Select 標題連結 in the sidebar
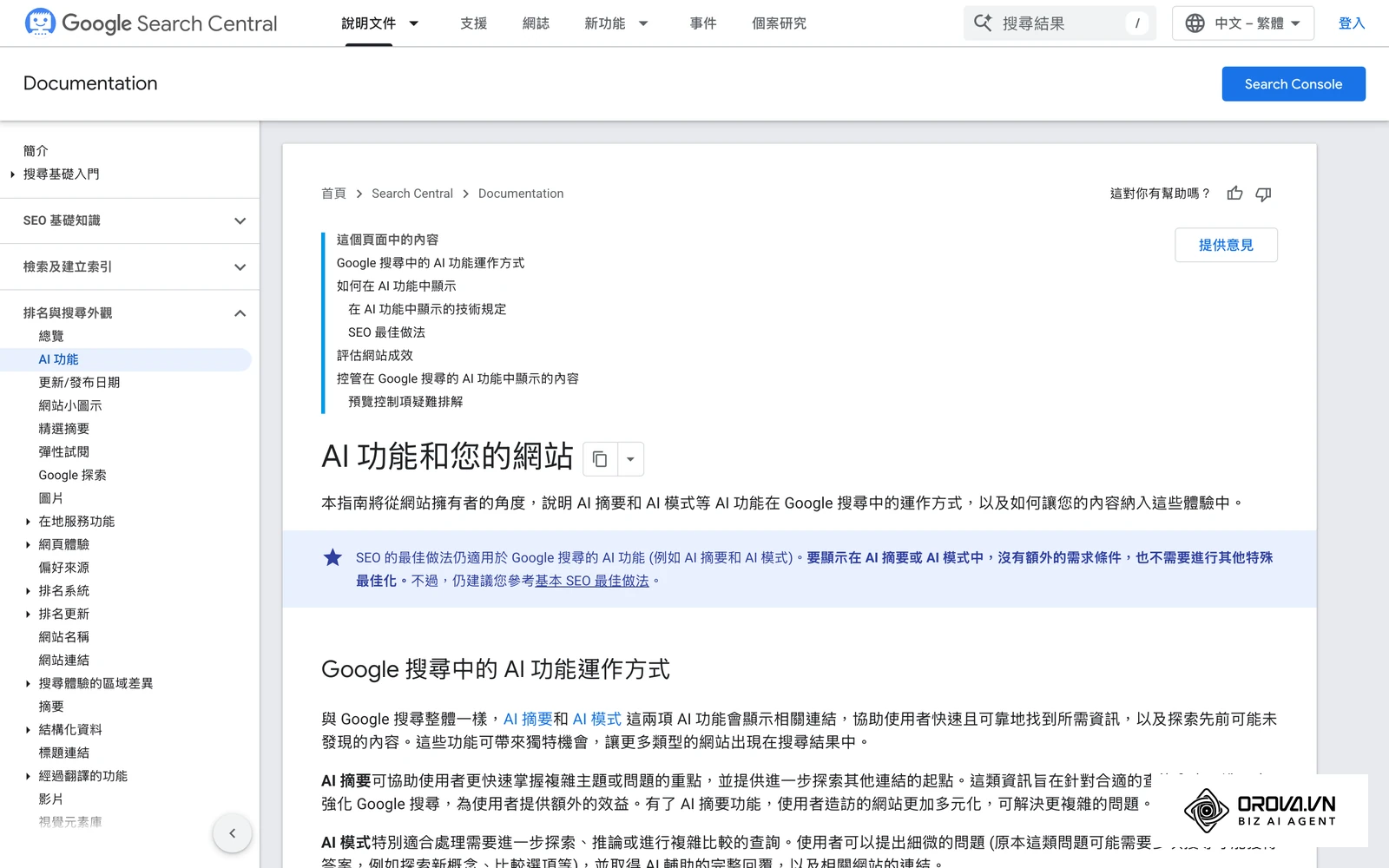This screenshot has height=868, width=1389. [64, 753]
